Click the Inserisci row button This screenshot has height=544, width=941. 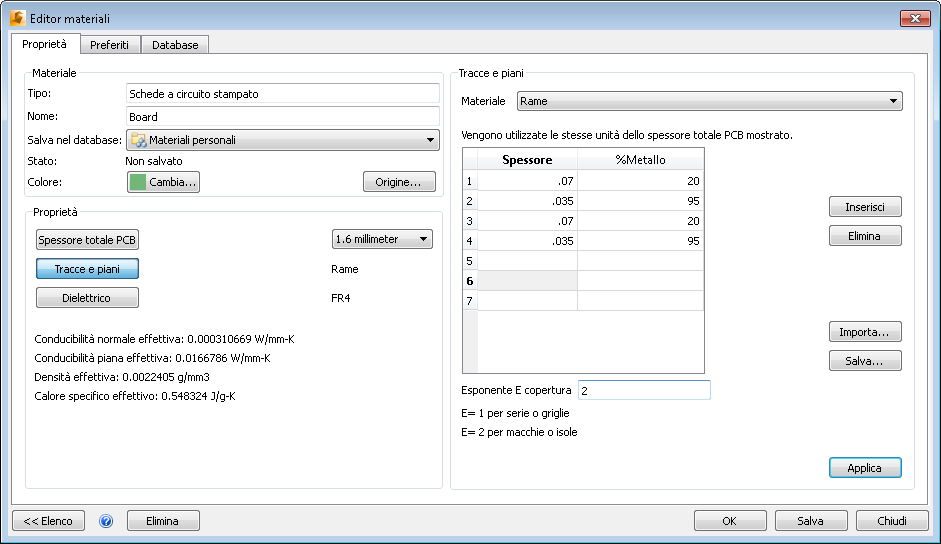(x=865, y=207)
